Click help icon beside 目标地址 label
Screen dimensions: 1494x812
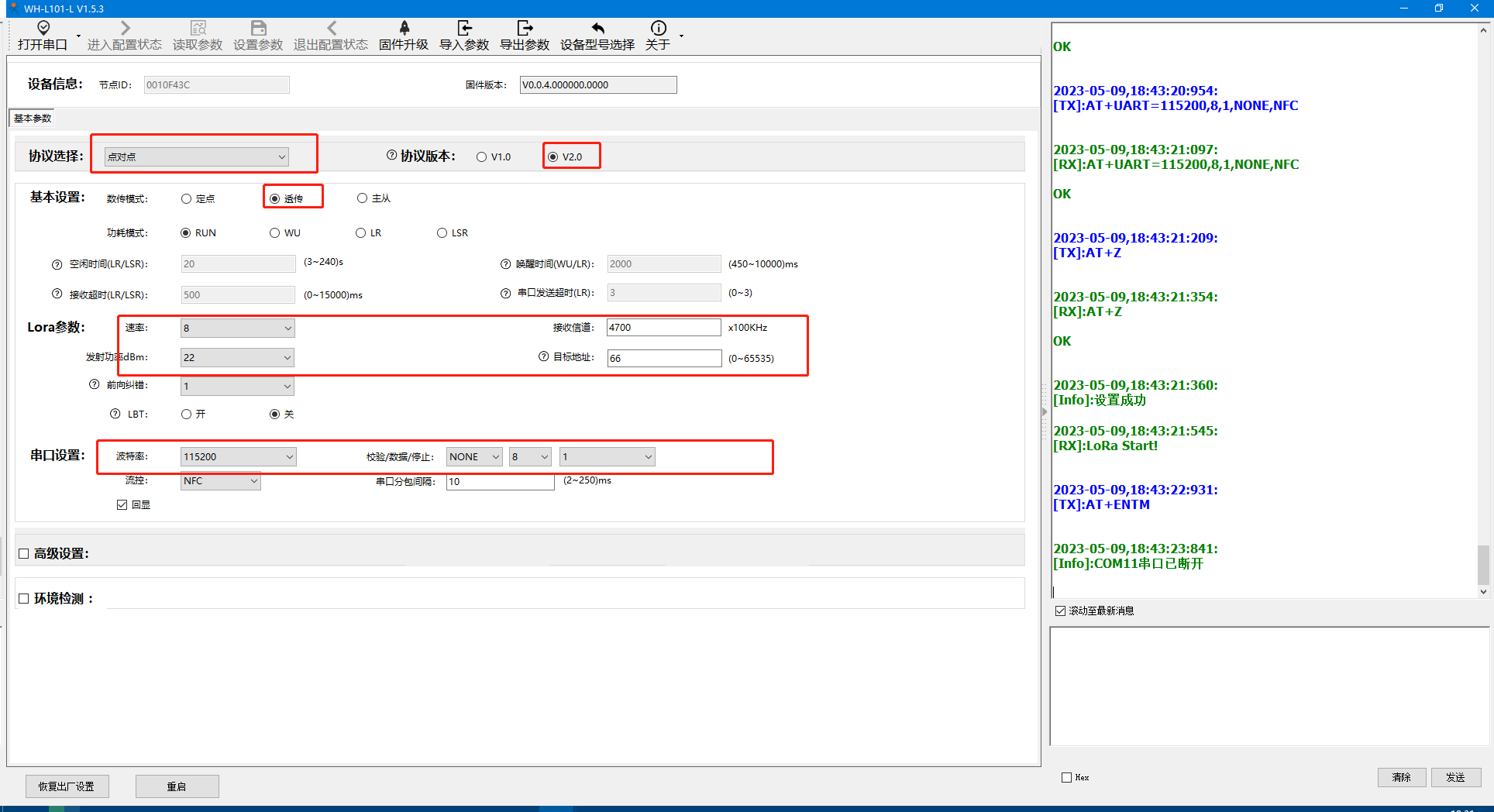(544, 357)
